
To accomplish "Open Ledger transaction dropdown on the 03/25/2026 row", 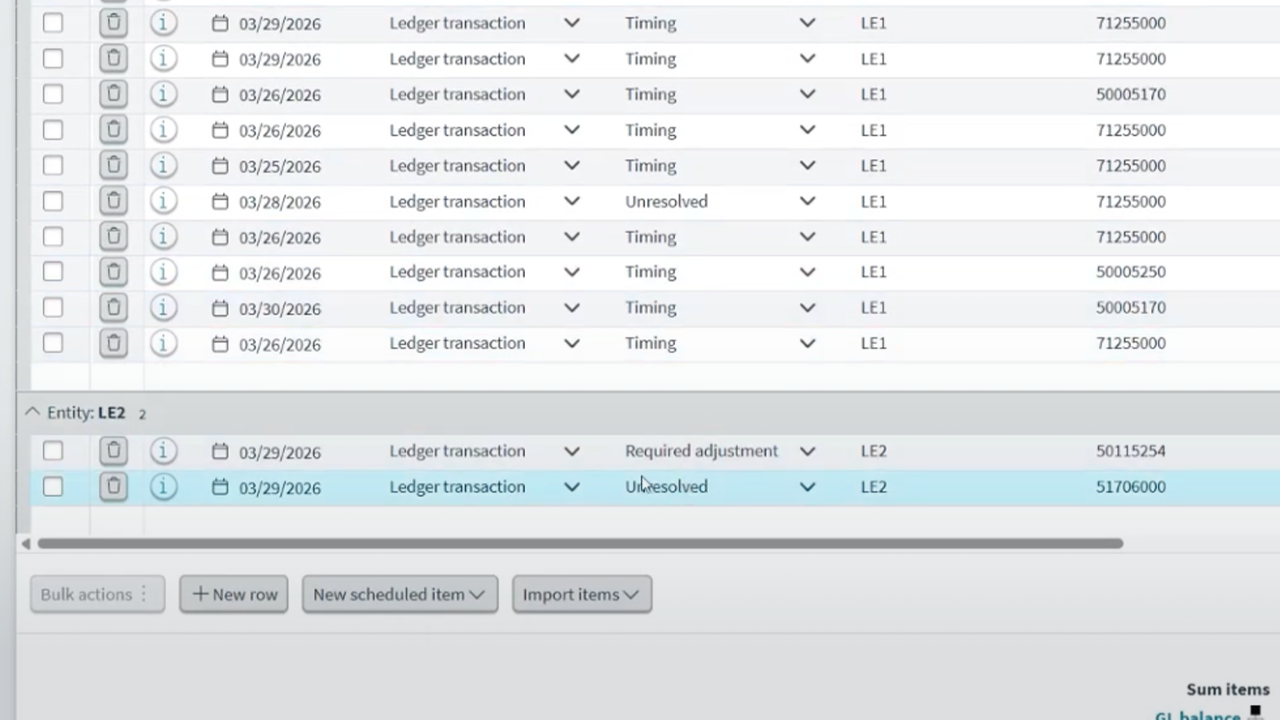I will 572,166.
